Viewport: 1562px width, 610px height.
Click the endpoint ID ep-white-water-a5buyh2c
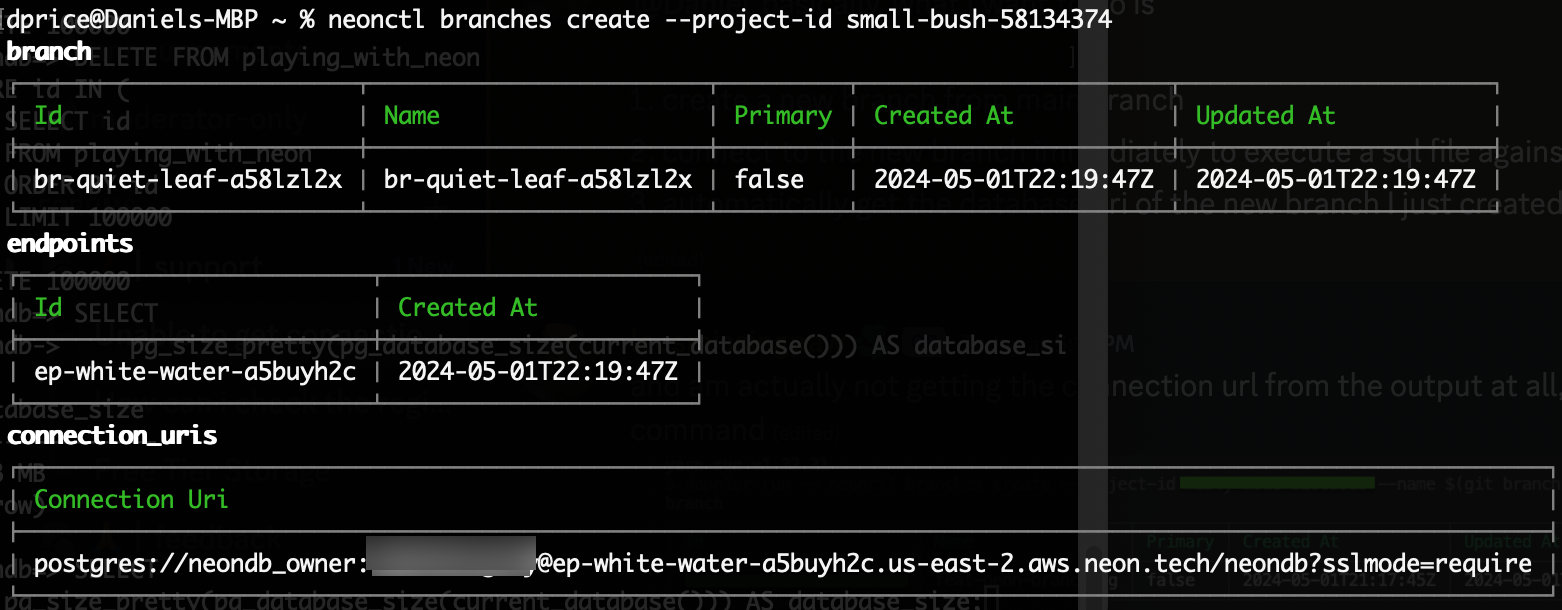[195, 372]
